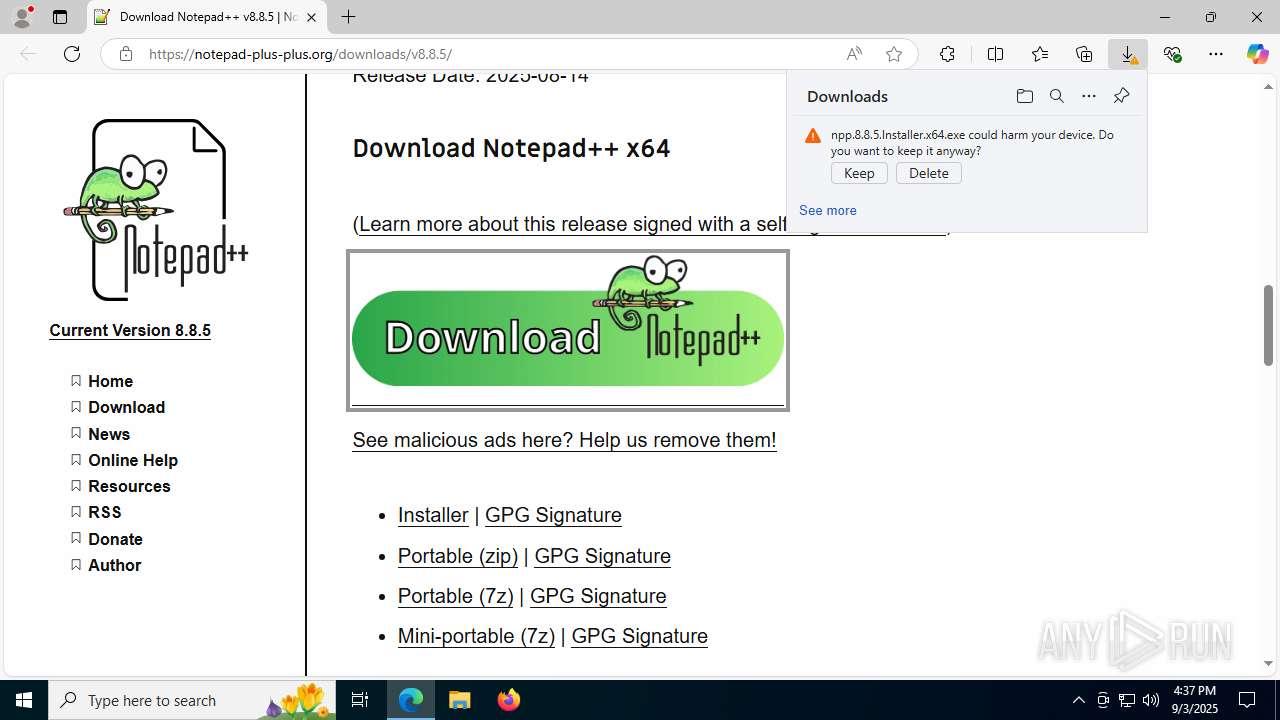Launch the Copilot sidebar icon
Screen dimensions: 1280x720
[1257, 54]
